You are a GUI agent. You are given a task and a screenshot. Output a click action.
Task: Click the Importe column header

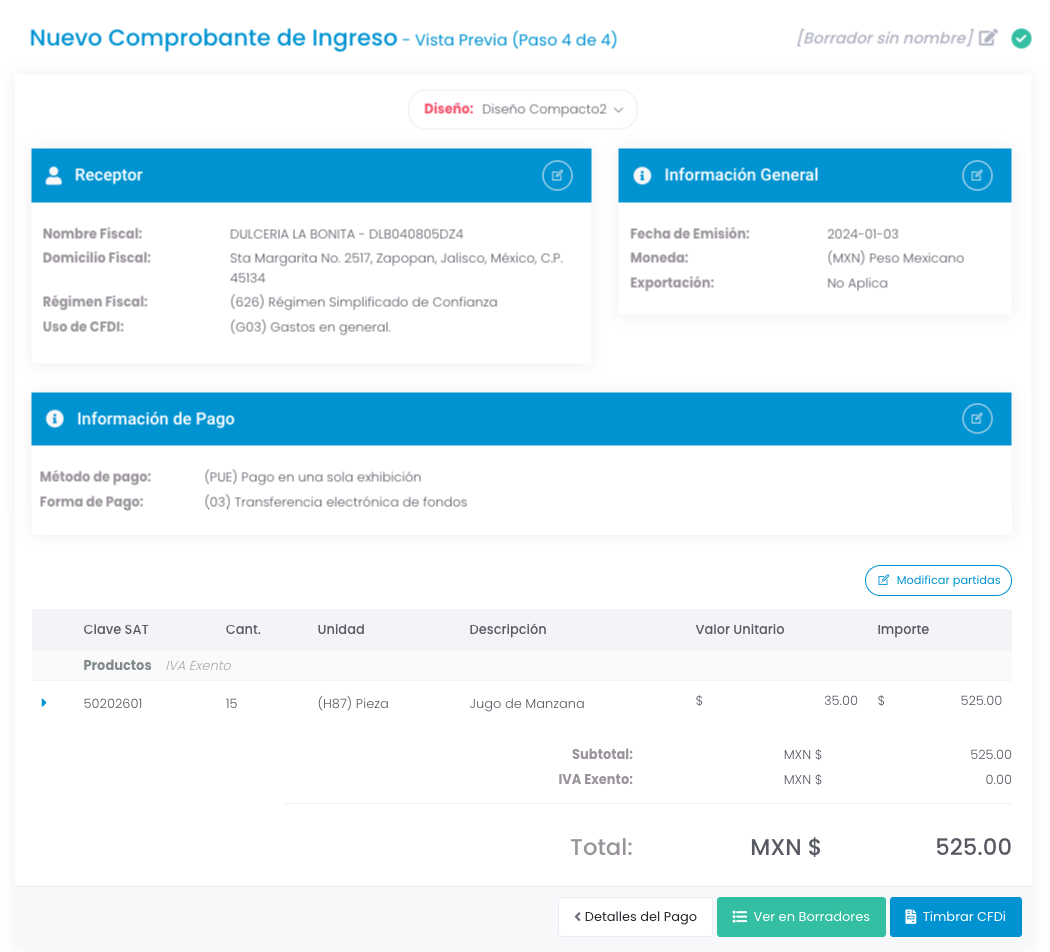click(x=903, y=629)
